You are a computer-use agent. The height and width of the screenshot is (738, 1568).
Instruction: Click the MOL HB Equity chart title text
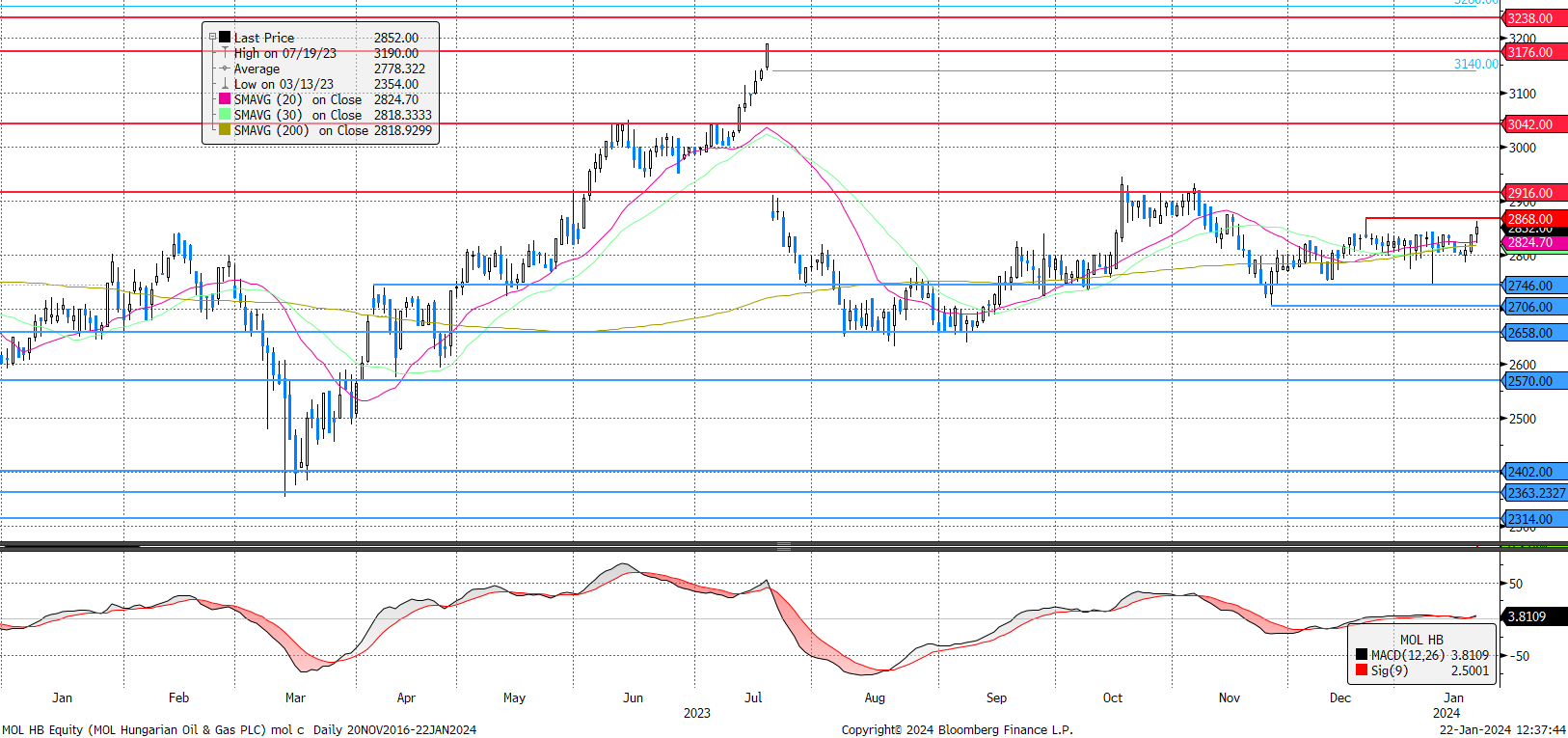[x=239, y=729]
